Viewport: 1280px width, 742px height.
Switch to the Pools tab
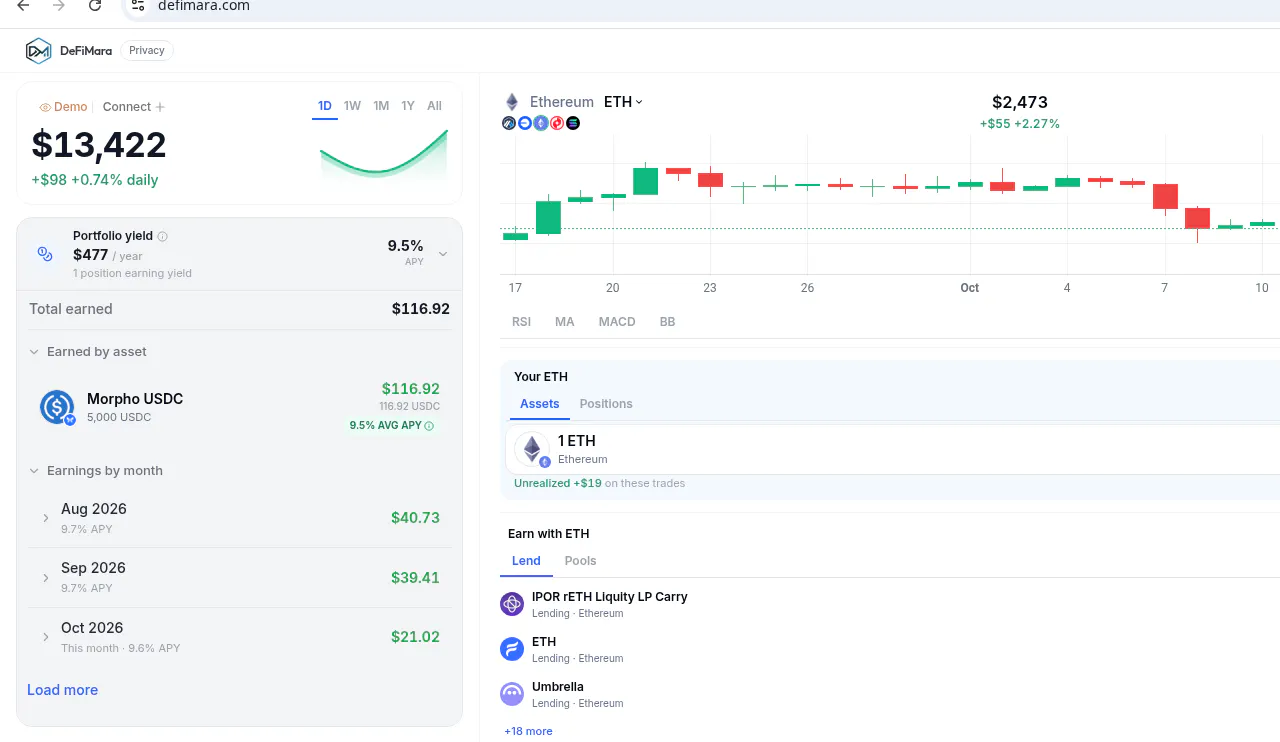tap(580, 561)
